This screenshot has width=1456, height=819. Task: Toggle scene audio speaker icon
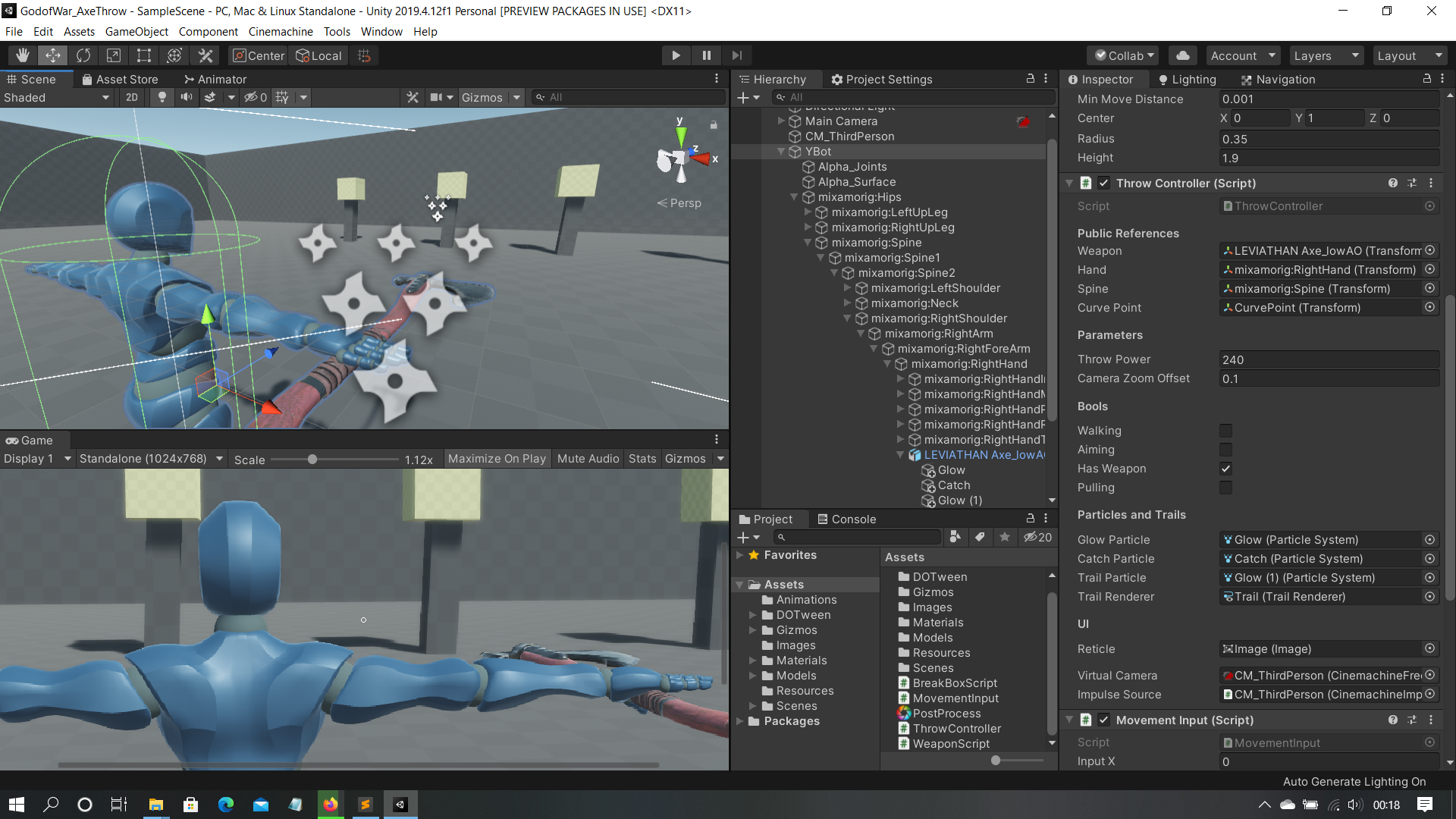pos(186,97)
